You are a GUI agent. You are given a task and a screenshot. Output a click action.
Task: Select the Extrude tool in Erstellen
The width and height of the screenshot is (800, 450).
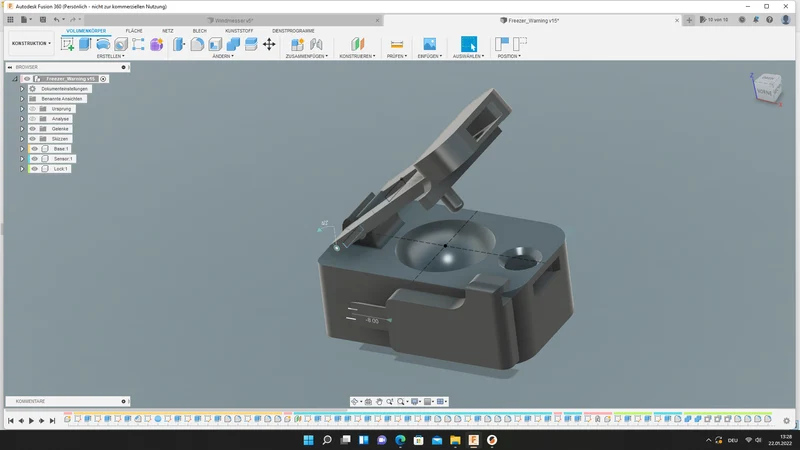pyautogui.click(x=85, y=44)
